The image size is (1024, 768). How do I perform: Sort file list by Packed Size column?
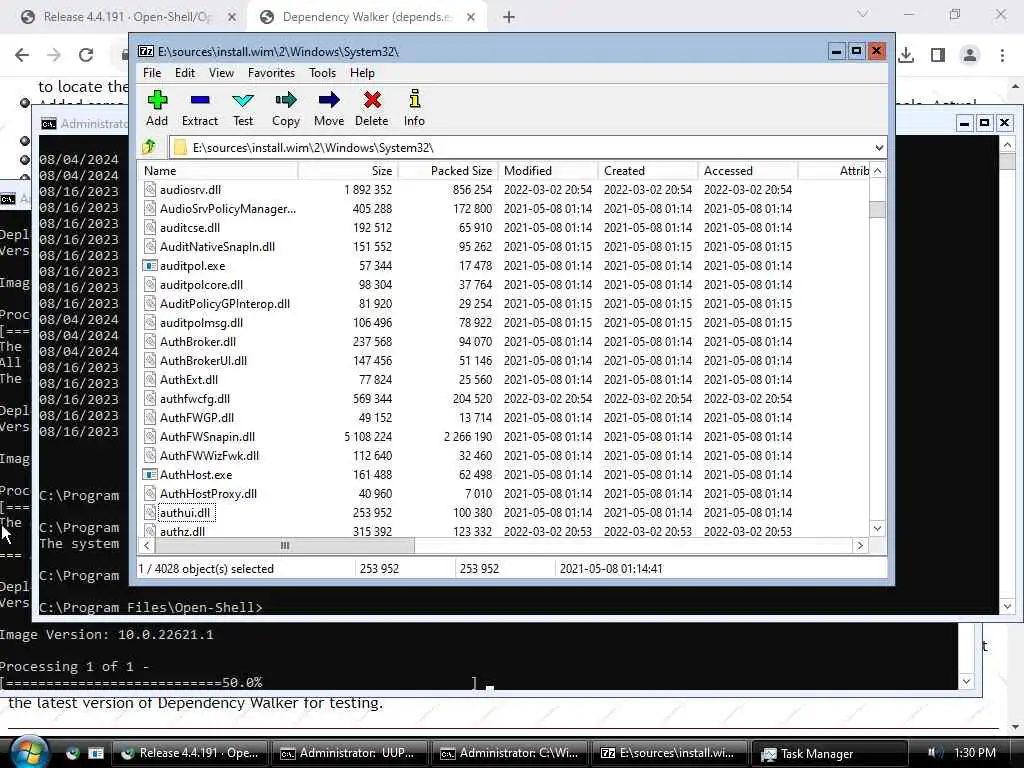coord(447,170)
